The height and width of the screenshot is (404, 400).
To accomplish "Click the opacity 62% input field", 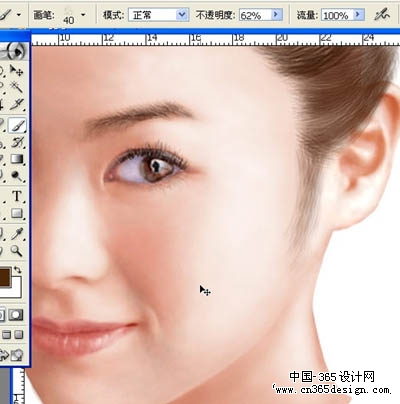I will 255,15.
